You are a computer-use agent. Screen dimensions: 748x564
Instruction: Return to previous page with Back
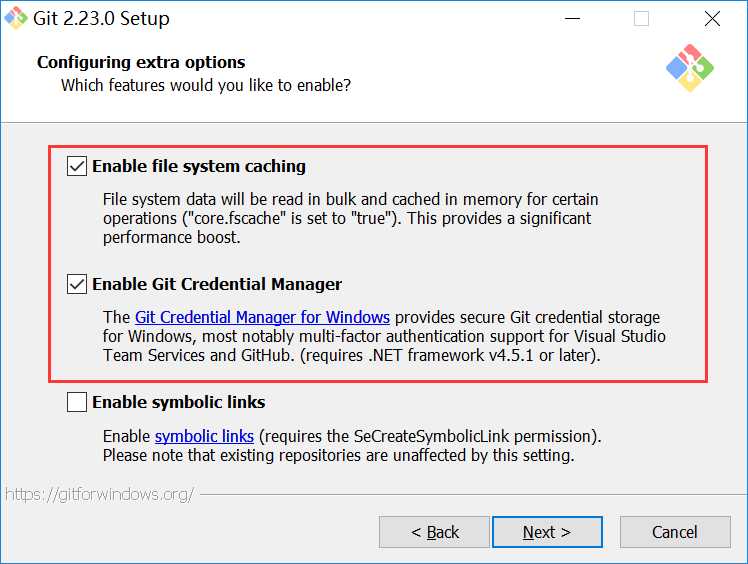click(x=435, y=532)
